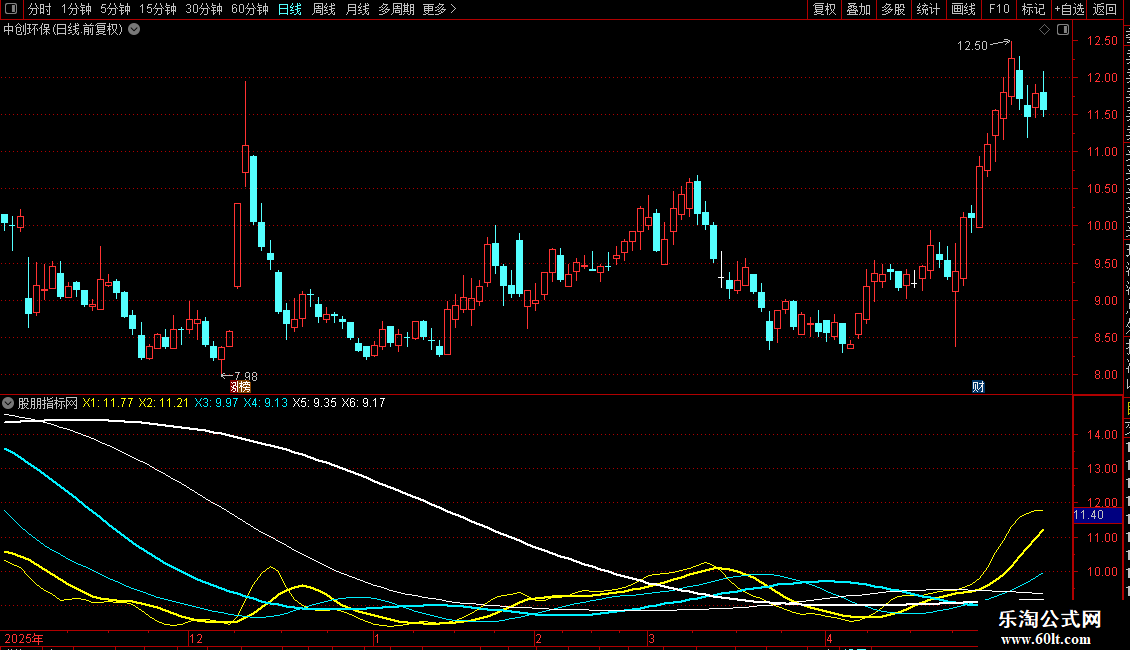
Task: Click the 标记 mark button
Action: (x=1033, y=9)
